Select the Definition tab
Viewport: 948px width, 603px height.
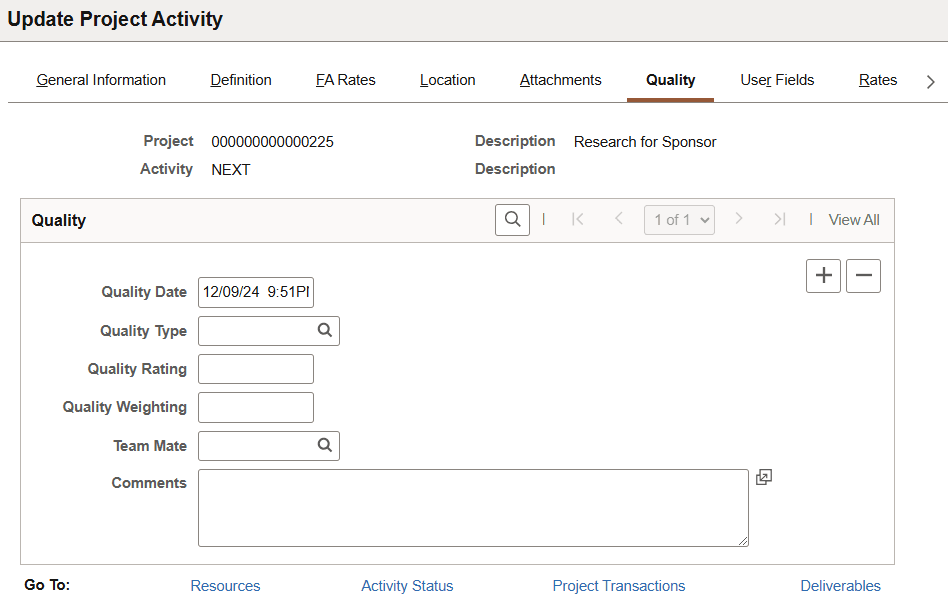(240, 80)
